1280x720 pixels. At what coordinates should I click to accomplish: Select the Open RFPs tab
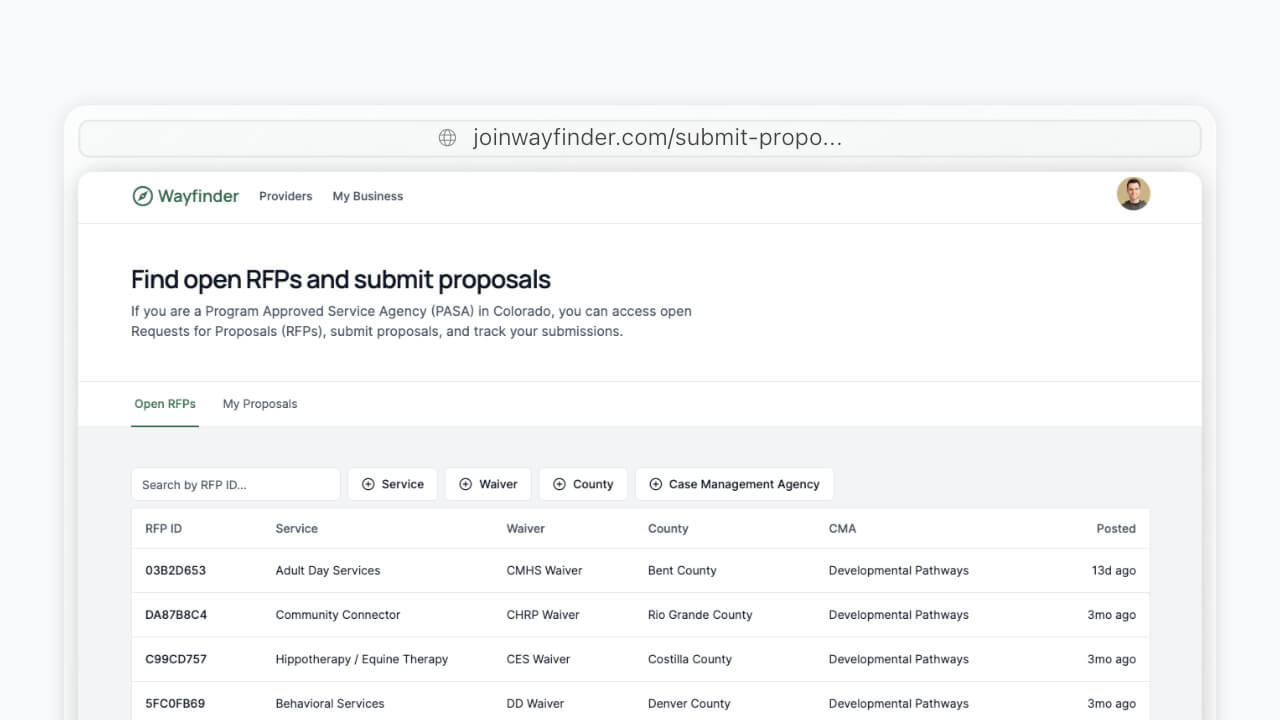pyautogui.click(x=165, y=404)
